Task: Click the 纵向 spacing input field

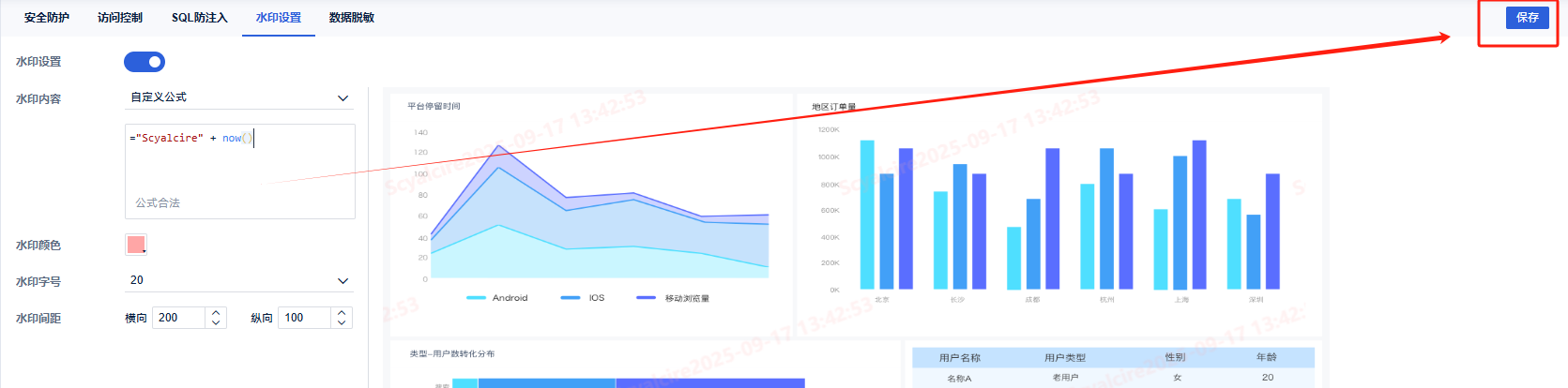Action: point(304,318)
